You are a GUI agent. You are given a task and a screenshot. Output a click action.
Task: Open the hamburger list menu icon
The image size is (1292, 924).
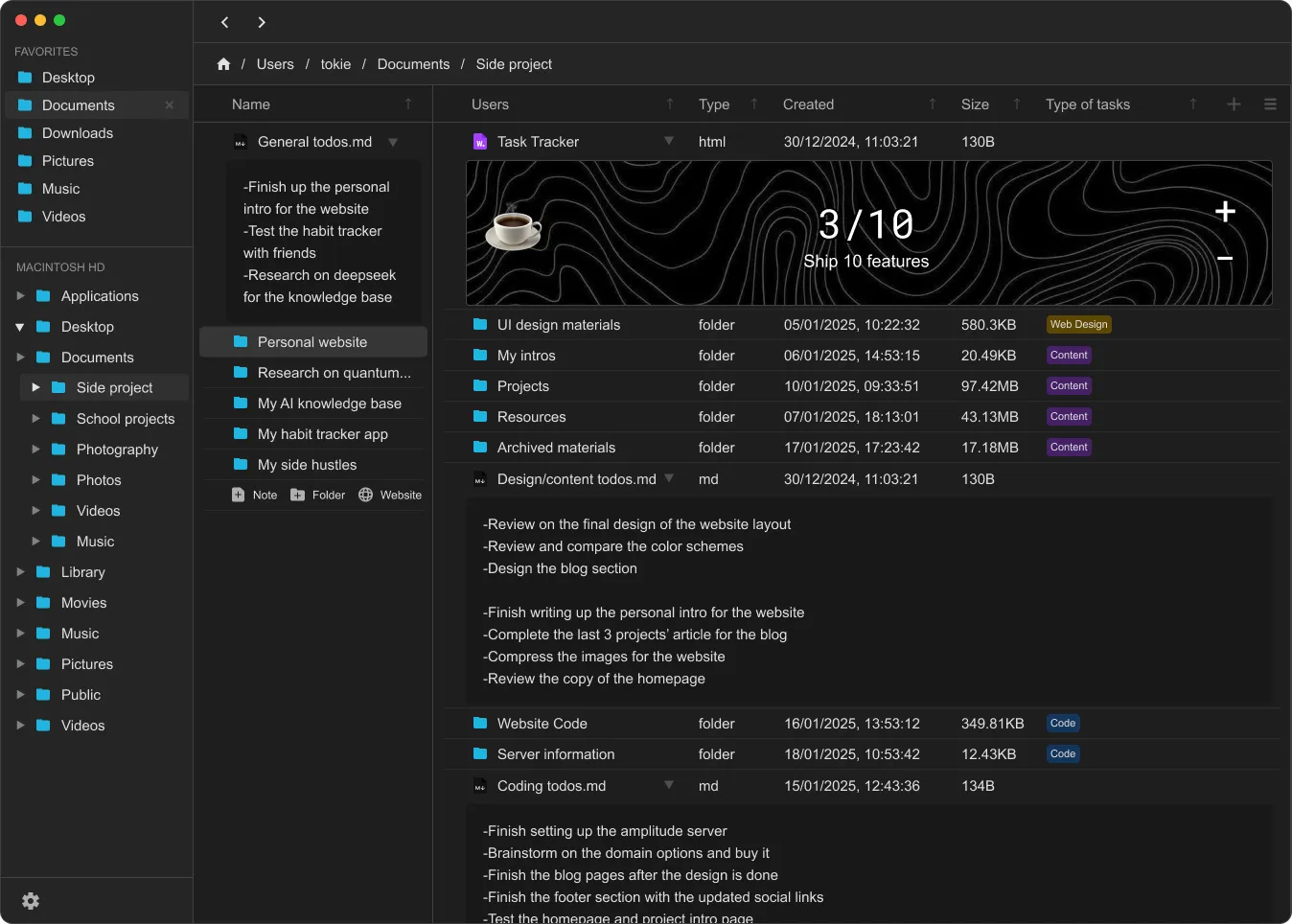[1270, 104]
